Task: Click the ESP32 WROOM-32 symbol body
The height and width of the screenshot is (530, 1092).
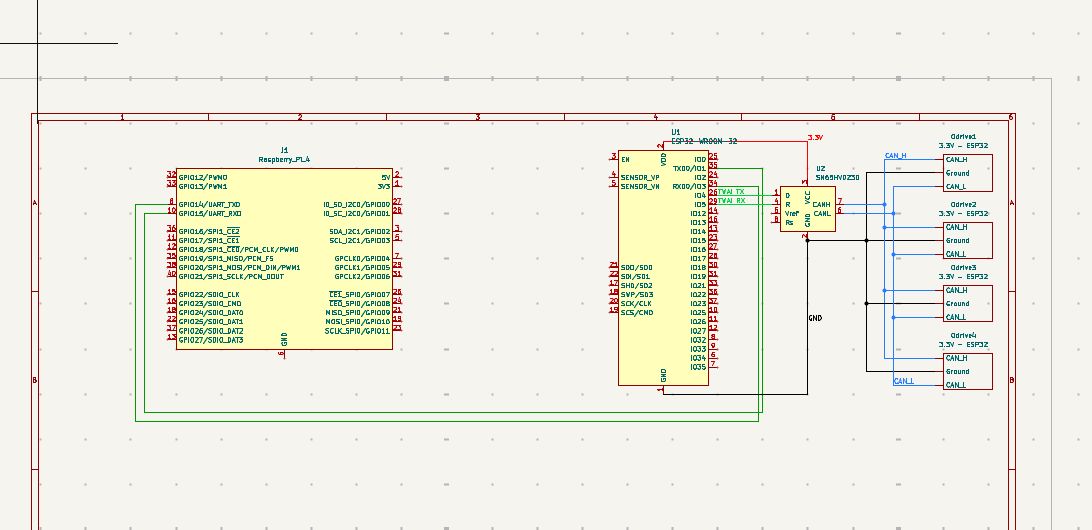Action: pos(663,268)
